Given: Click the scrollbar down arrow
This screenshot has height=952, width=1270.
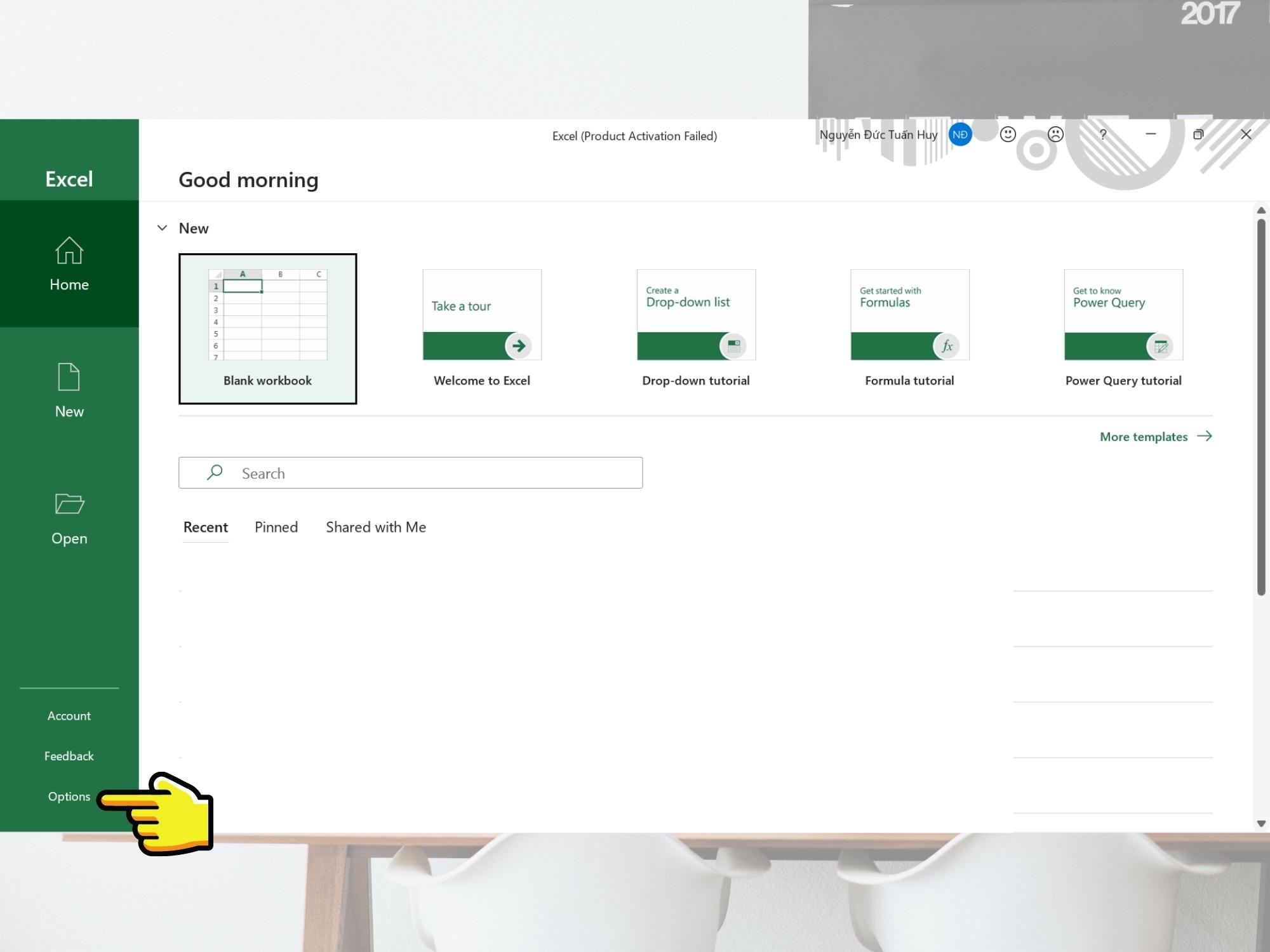Looking at the screenshot, I should coord(1261,824).
